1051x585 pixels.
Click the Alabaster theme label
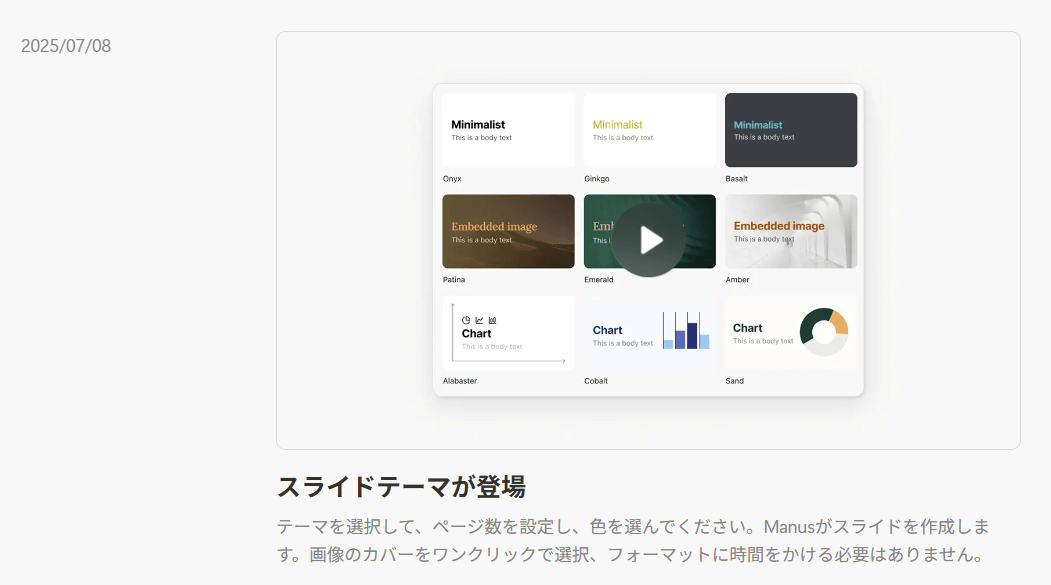460,381
